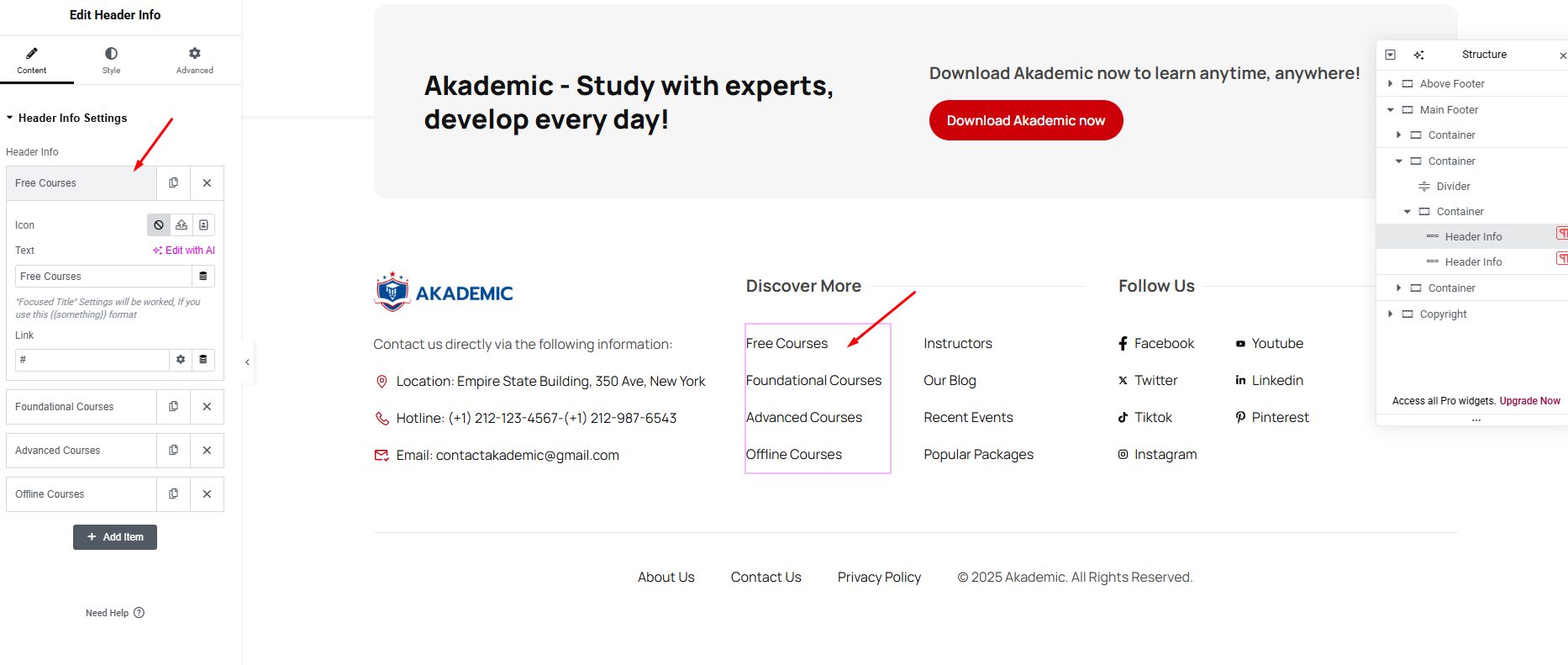Duplicate the Free Courses item
1568x665 pixels.
point(173,183)
